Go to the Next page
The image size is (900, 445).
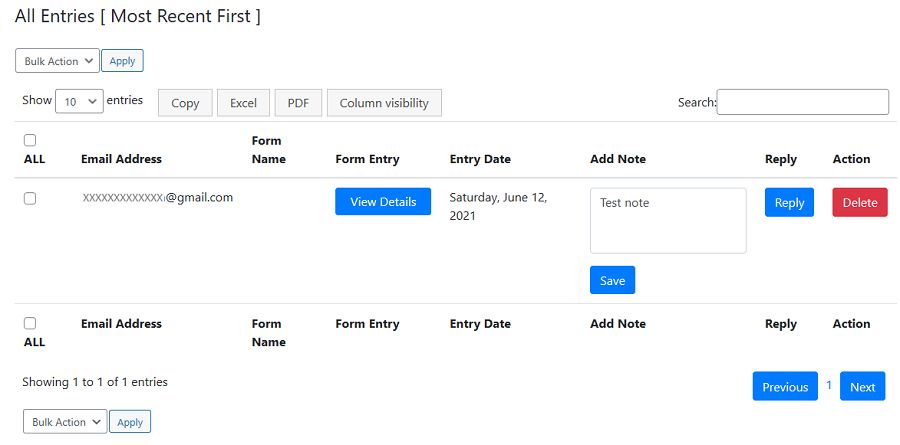(862, 387)
